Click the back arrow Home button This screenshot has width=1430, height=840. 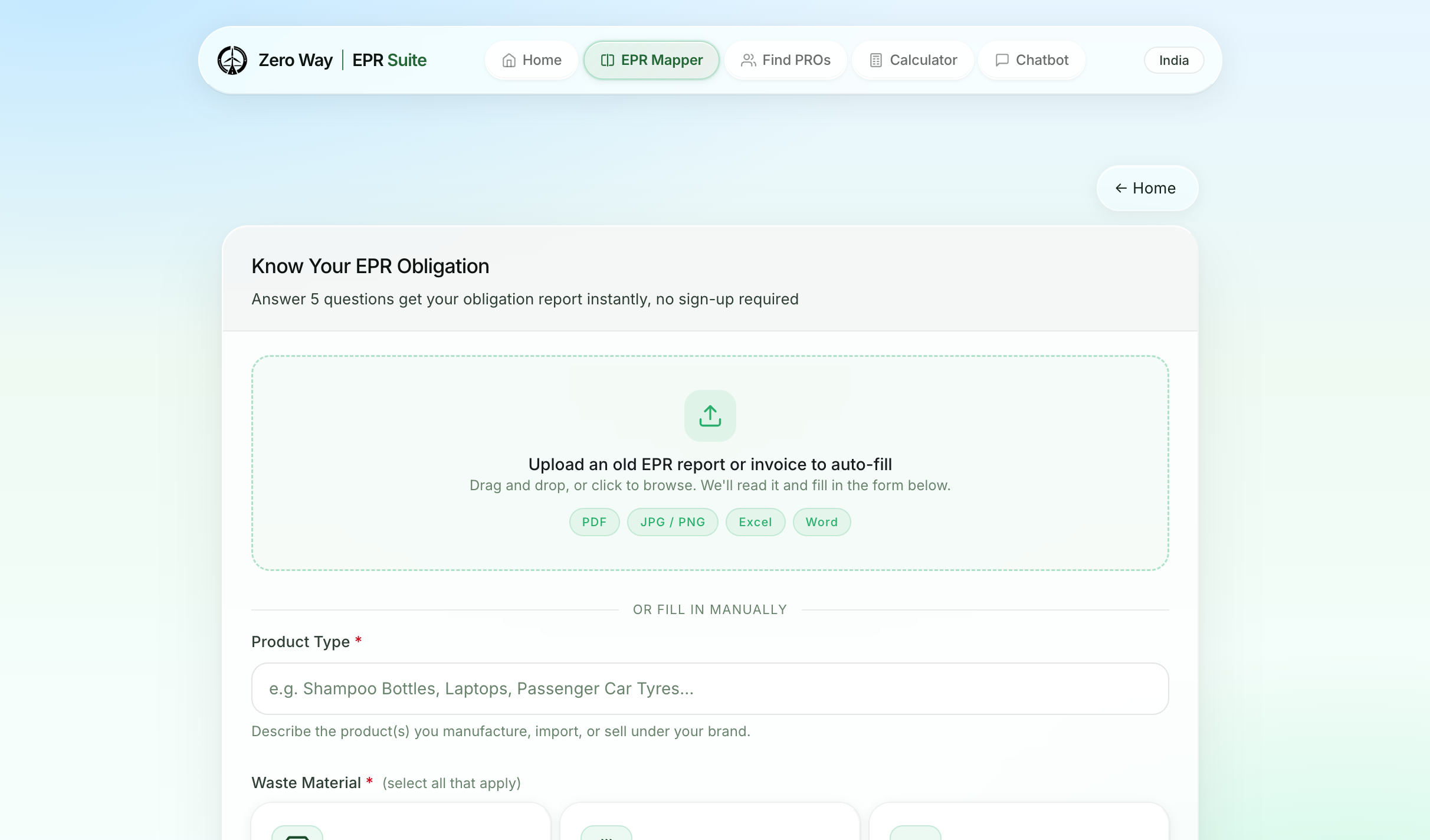(x=1147, y=188)
